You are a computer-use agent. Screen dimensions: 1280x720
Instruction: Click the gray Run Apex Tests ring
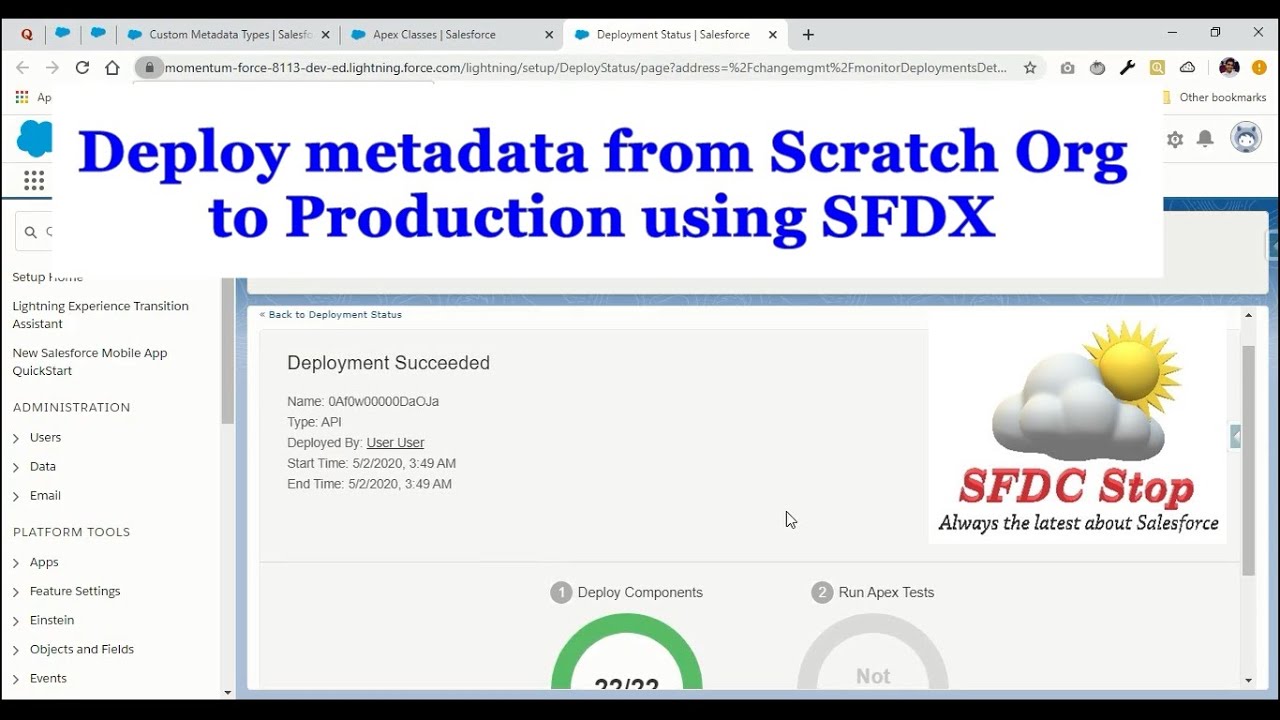click(x=872, y=652)
